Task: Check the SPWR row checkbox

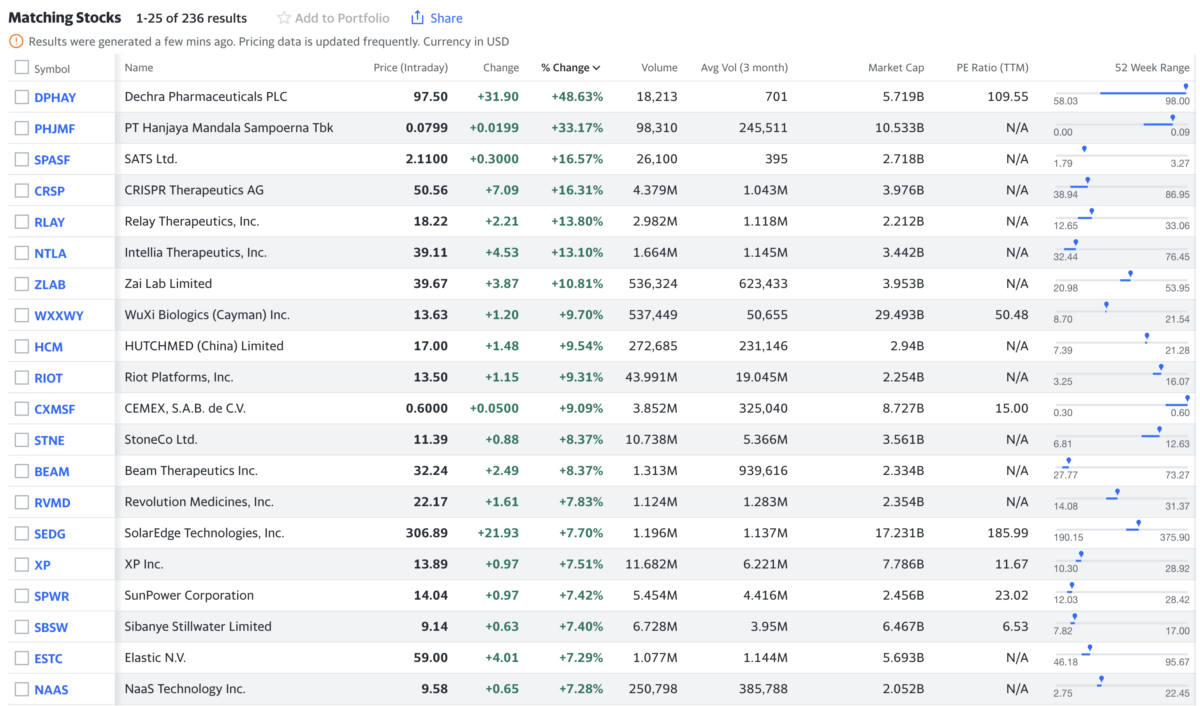Action: pyautogui.click(x=22, y=595)
